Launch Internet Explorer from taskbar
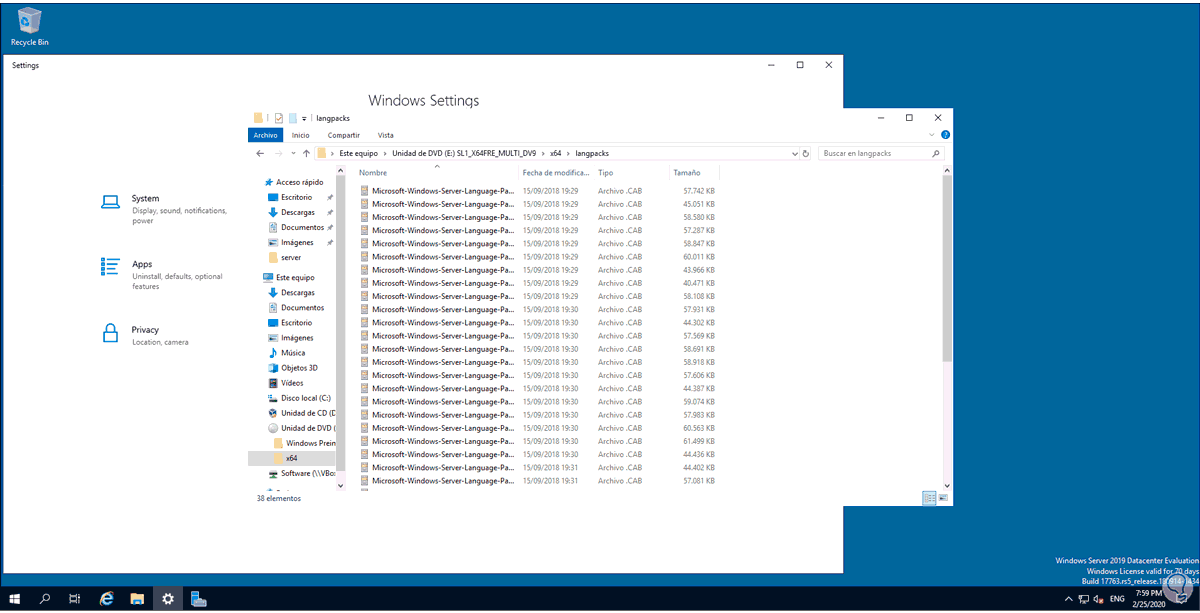The image size is (1200, 613). pyautogui.click(x=106, y=599)
